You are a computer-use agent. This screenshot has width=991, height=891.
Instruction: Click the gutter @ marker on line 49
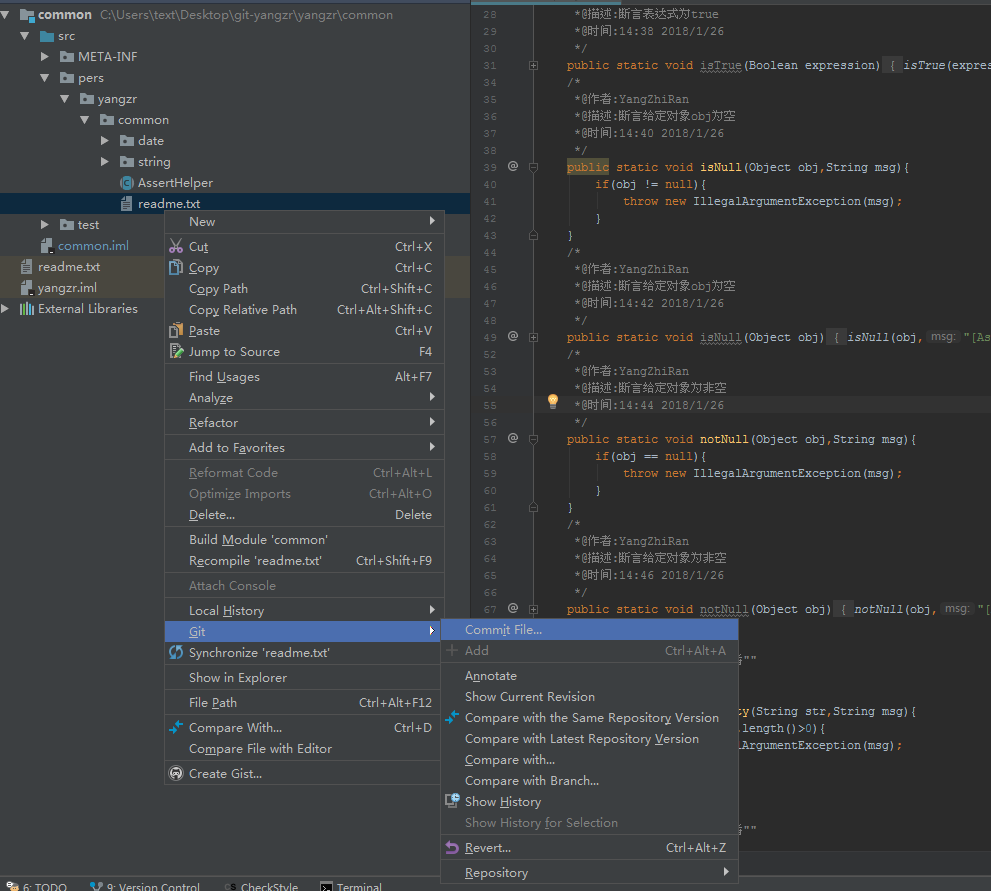point(513,336)
